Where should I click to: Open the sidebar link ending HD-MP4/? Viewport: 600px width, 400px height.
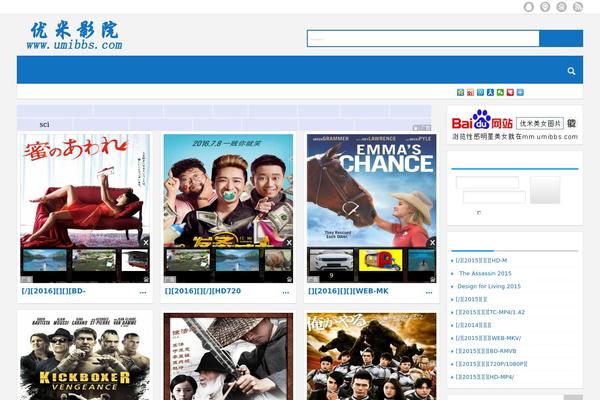pyautogui.click(x=485, y=377)
